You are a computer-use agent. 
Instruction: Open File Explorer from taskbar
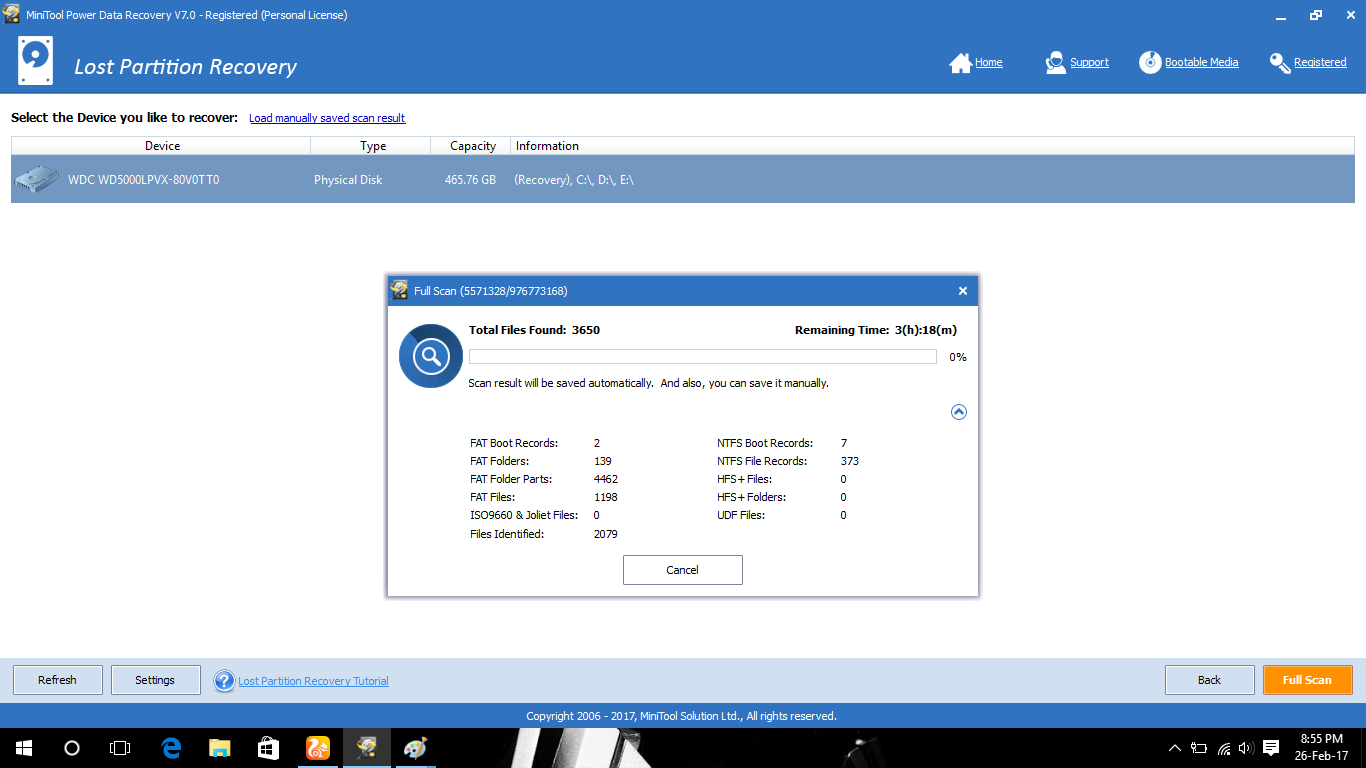[220, 748]
